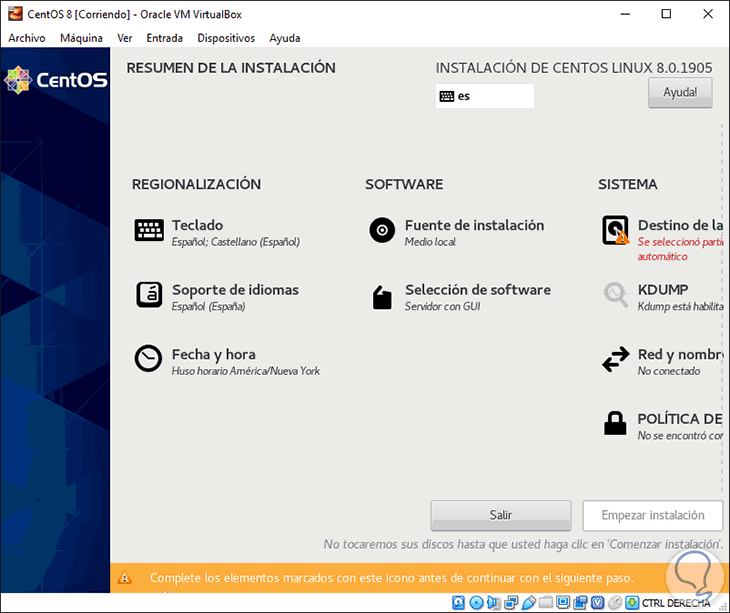The height and width of the screenshot is (613, 730).
Task: Click 'No conectado' network status text
Action: (669, 371)
